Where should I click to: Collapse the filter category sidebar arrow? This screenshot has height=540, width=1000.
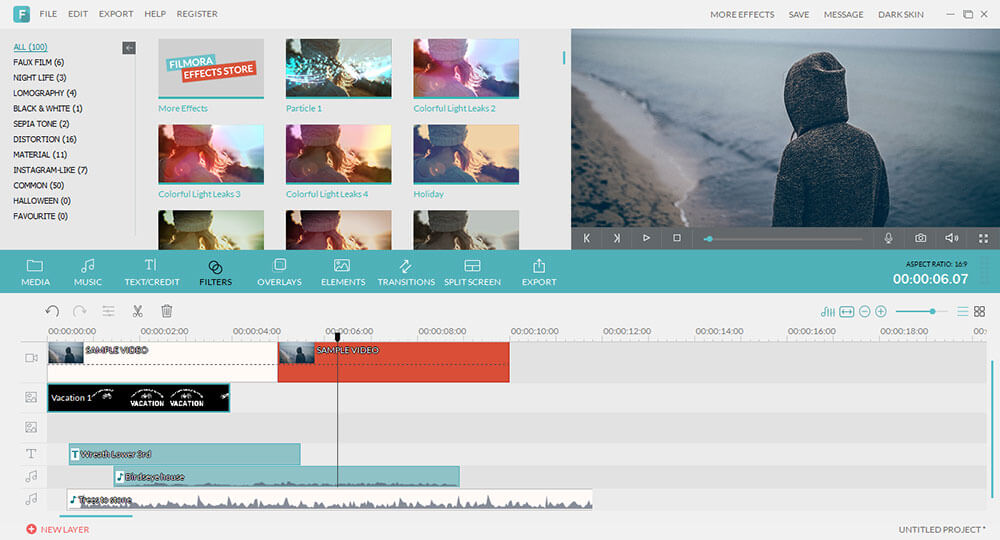tap(129, 47)
